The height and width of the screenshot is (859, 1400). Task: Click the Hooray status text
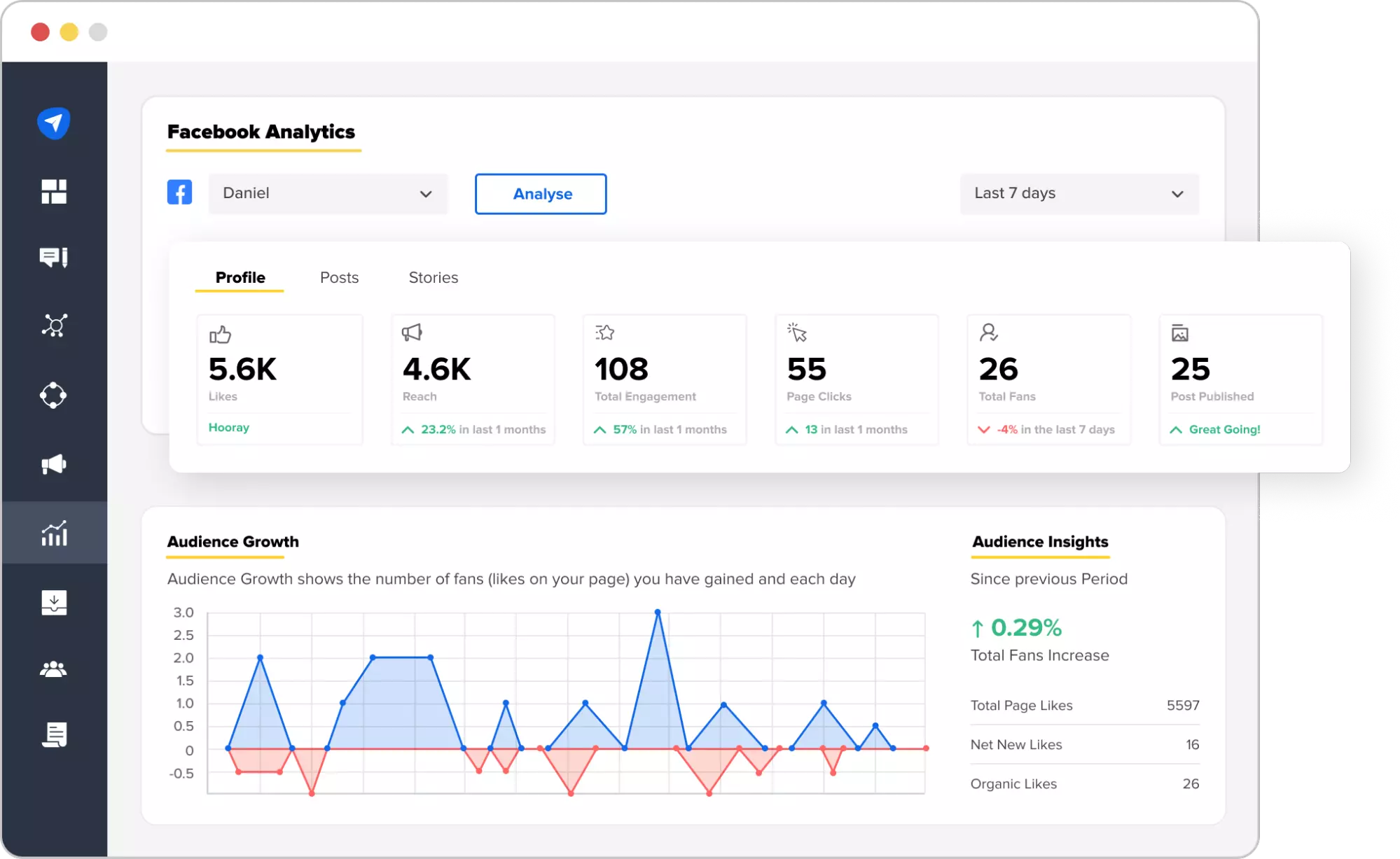tap(229, 428)
